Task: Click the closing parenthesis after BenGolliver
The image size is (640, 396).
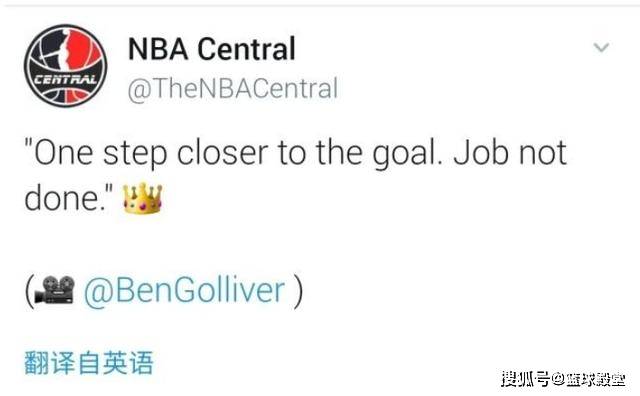Action: (x=299, y=291)
